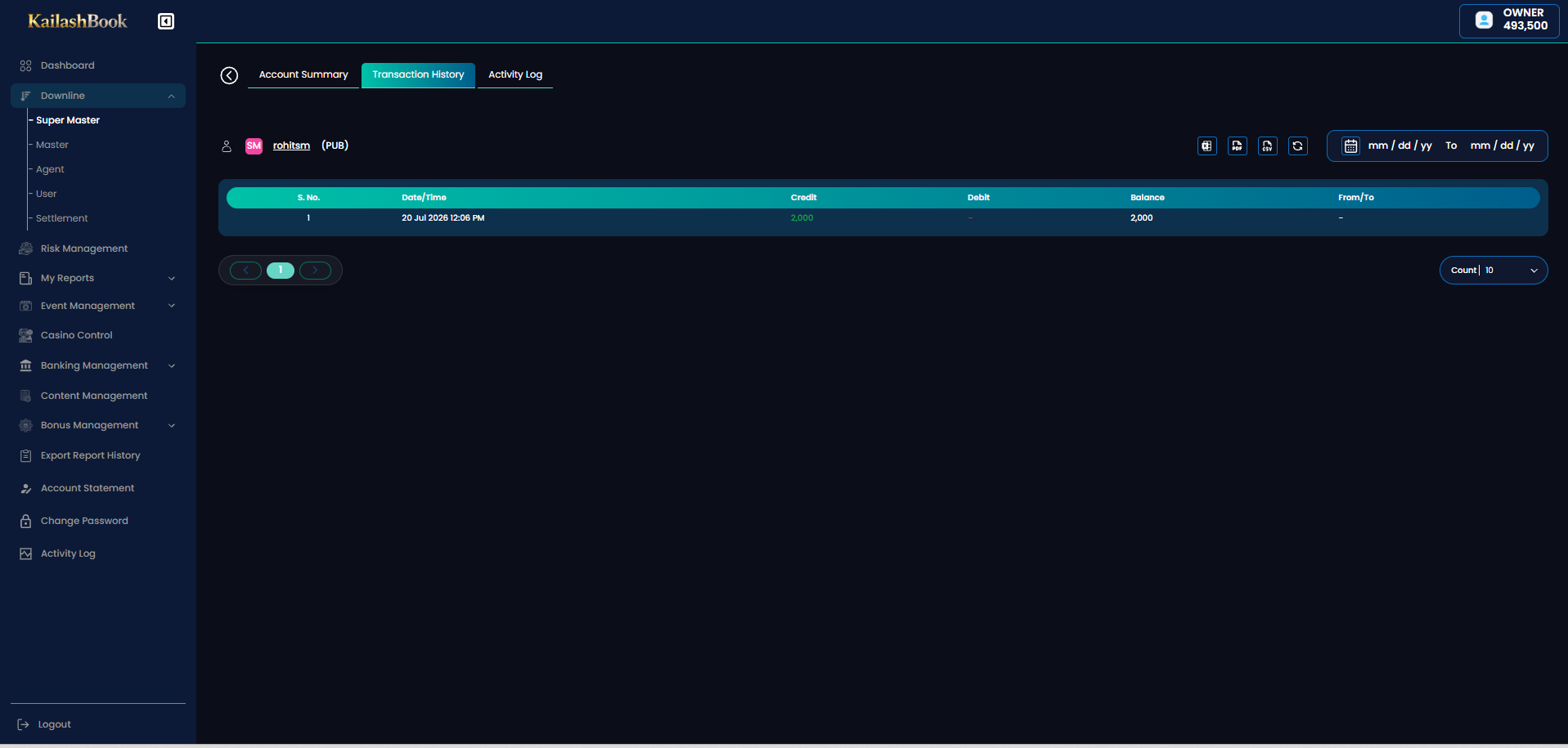Viewport: 1568px width, 748px height.
Task: Click the green 2,000 credit value
Action: pyautogui.click(x=802, y=218)
